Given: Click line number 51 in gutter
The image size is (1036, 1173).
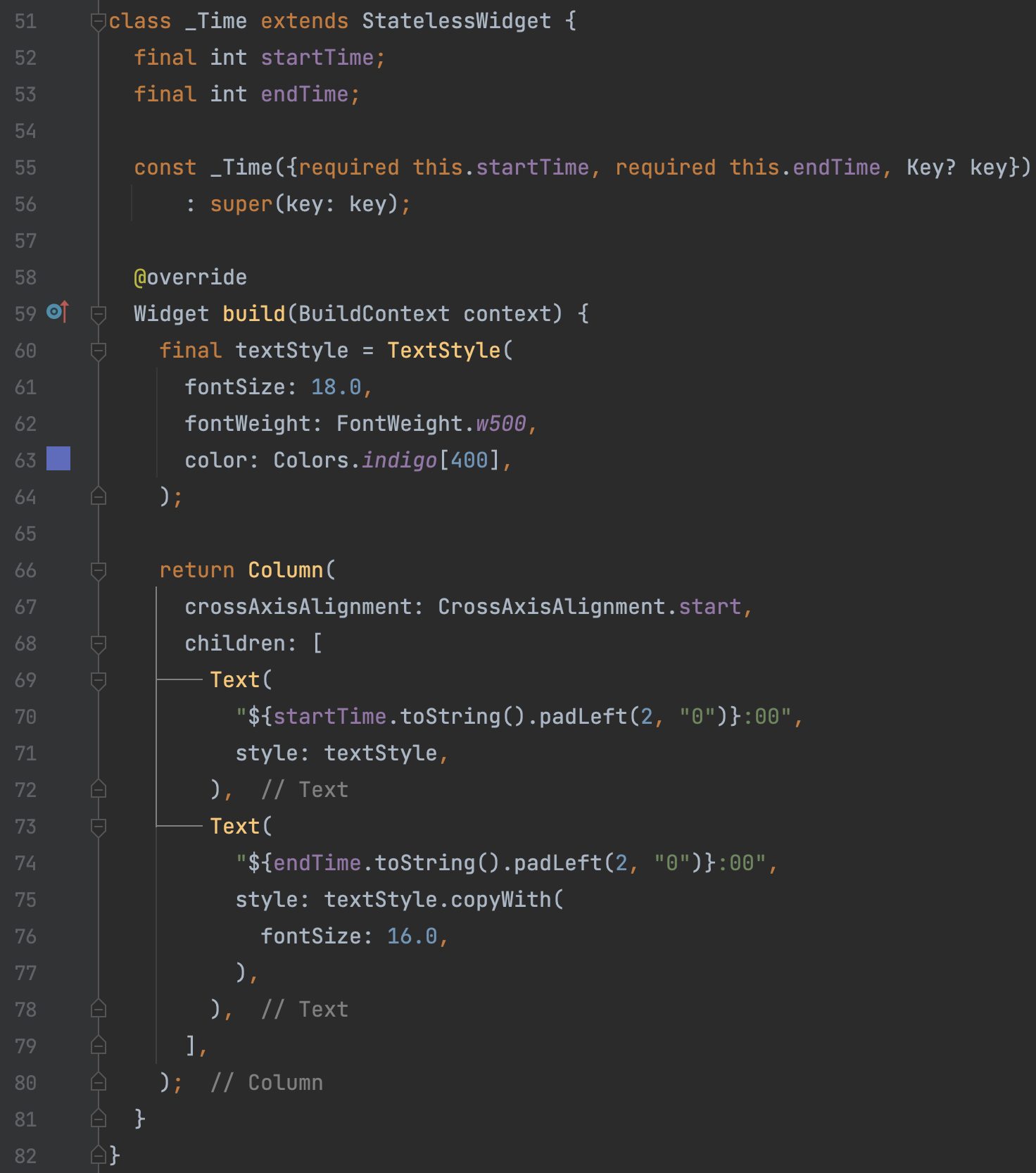Looking at the screenshot, I should point(25,21).
